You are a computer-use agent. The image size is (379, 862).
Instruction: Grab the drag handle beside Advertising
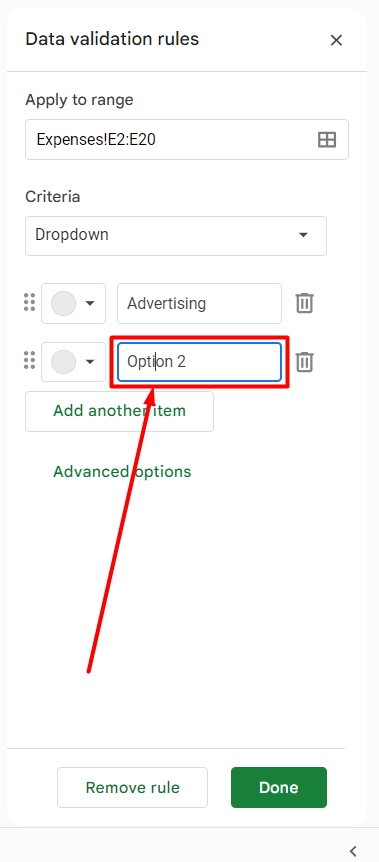point(30,303)
